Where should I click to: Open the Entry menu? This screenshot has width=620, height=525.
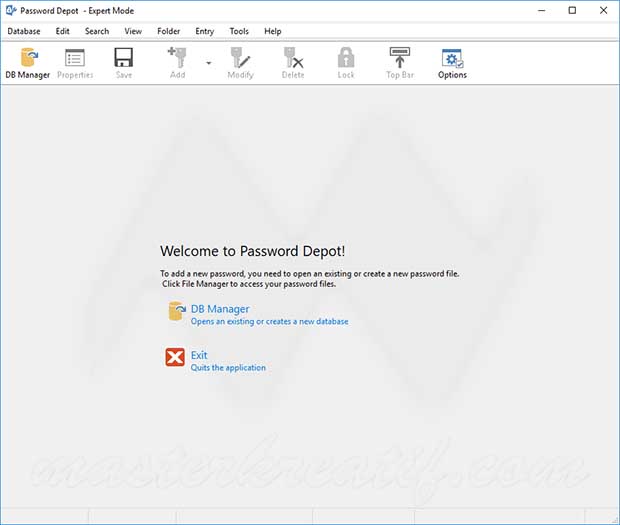(204, 31)
